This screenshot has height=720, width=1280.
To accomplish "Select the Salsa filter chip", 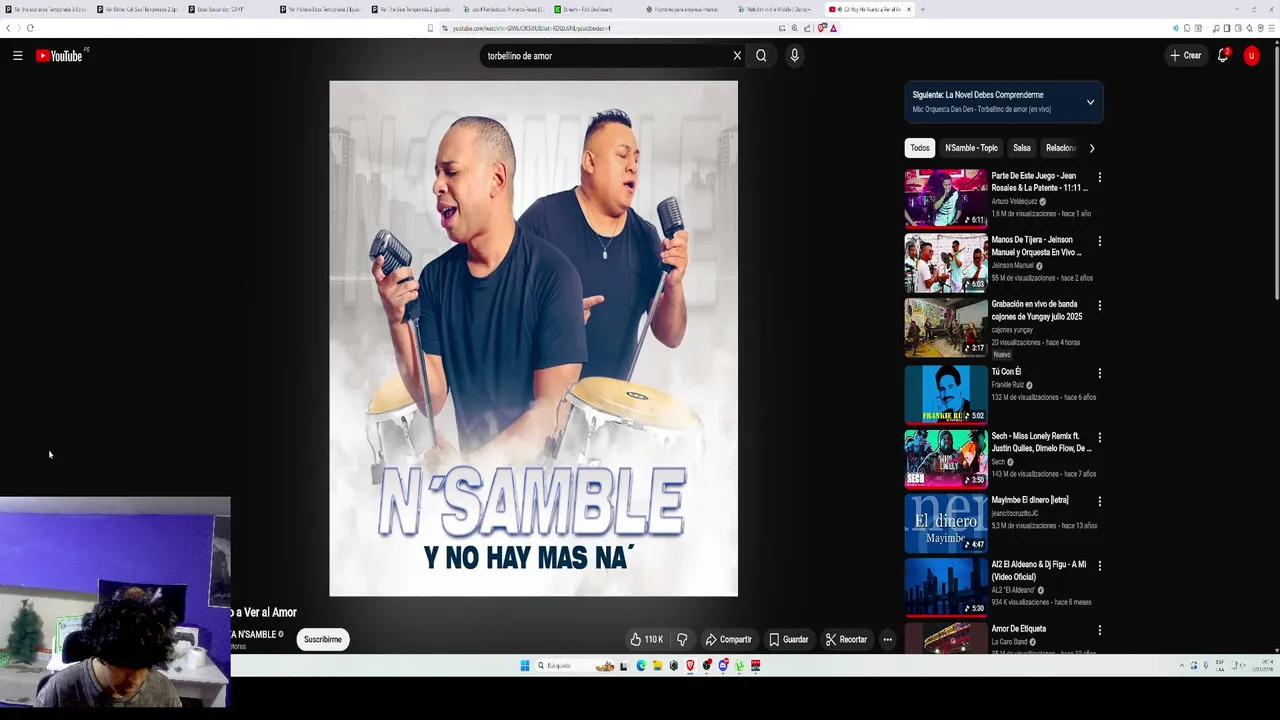I will pos(1021,148).
